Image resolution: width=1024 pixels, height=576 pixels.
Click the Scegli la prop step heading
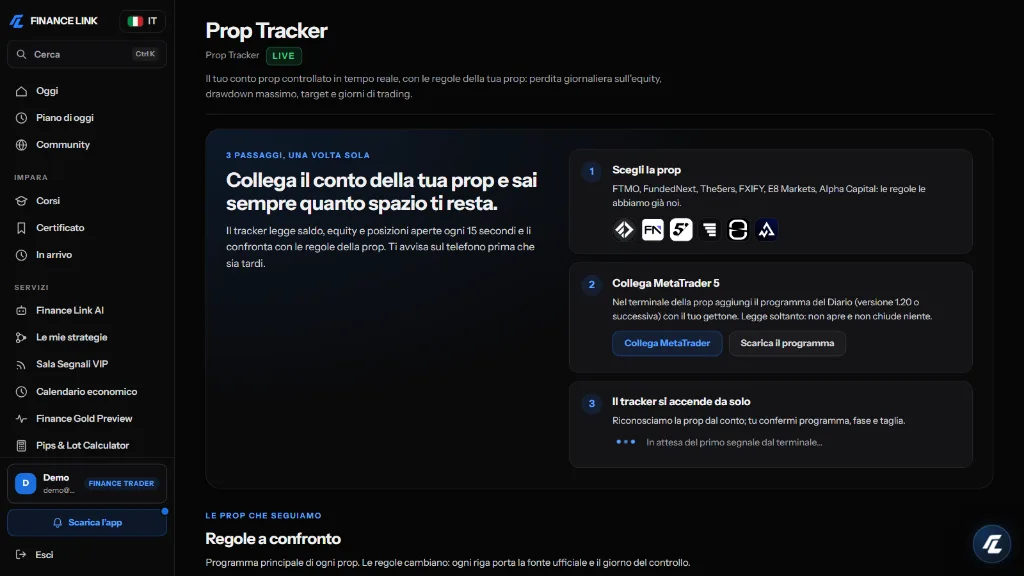point(646,170)
